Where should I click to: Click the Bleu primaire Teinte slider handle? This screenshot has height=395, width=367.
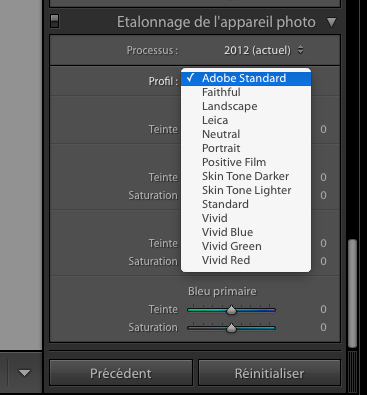(231, 310)
